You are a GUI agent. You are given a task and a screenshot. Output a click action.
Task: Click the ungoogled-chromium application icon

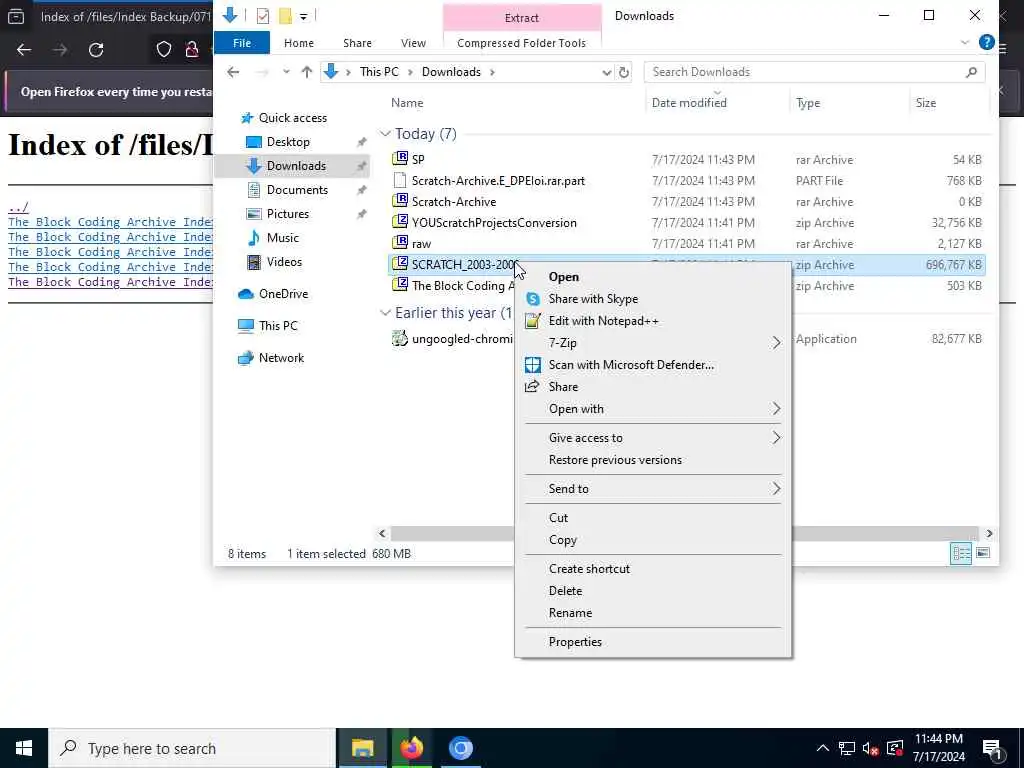click(x=400, y=338)
